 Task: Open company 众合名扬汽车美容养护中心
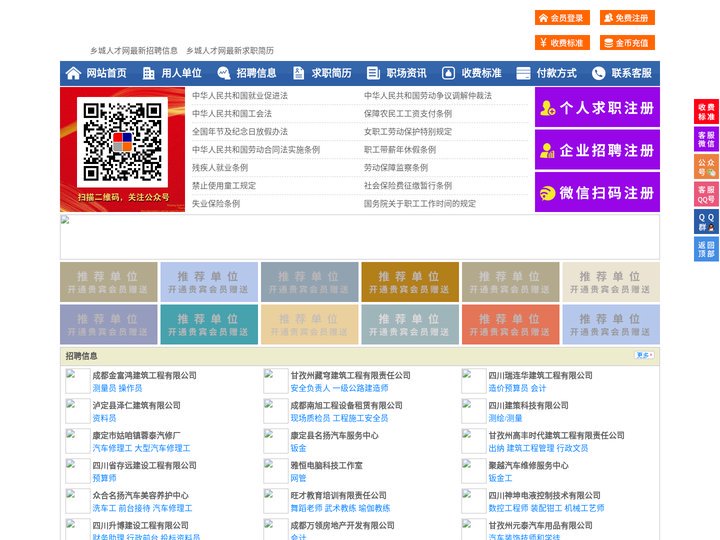(141, 495)
